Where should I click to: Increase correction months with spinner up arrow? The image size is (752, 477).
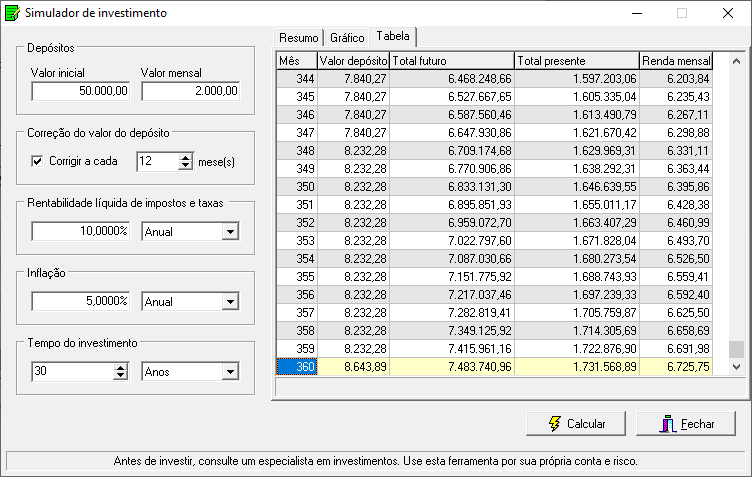coord(185,157)
